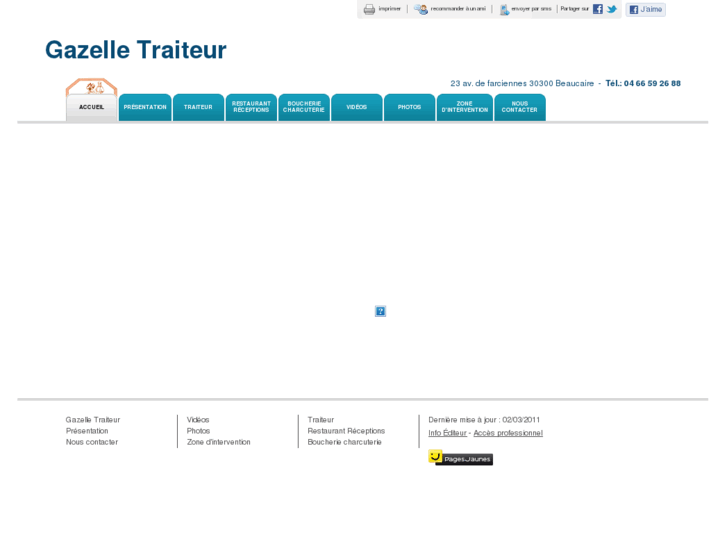
Task: Click footer link Gazelle Traiteur
Action: (x=93, y=420)
